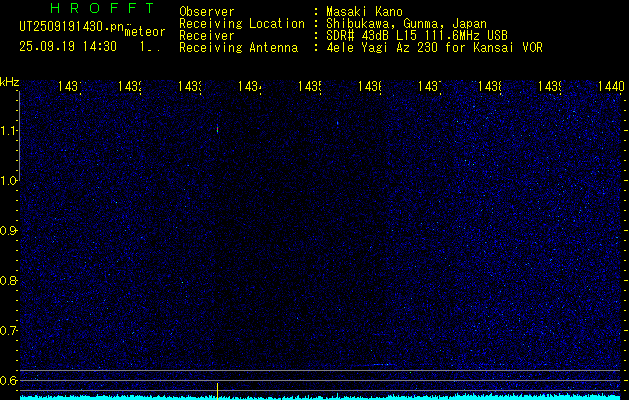
Task: Click the 1431 time axis label
Action: pyautogui.click(x=70, y=86)
